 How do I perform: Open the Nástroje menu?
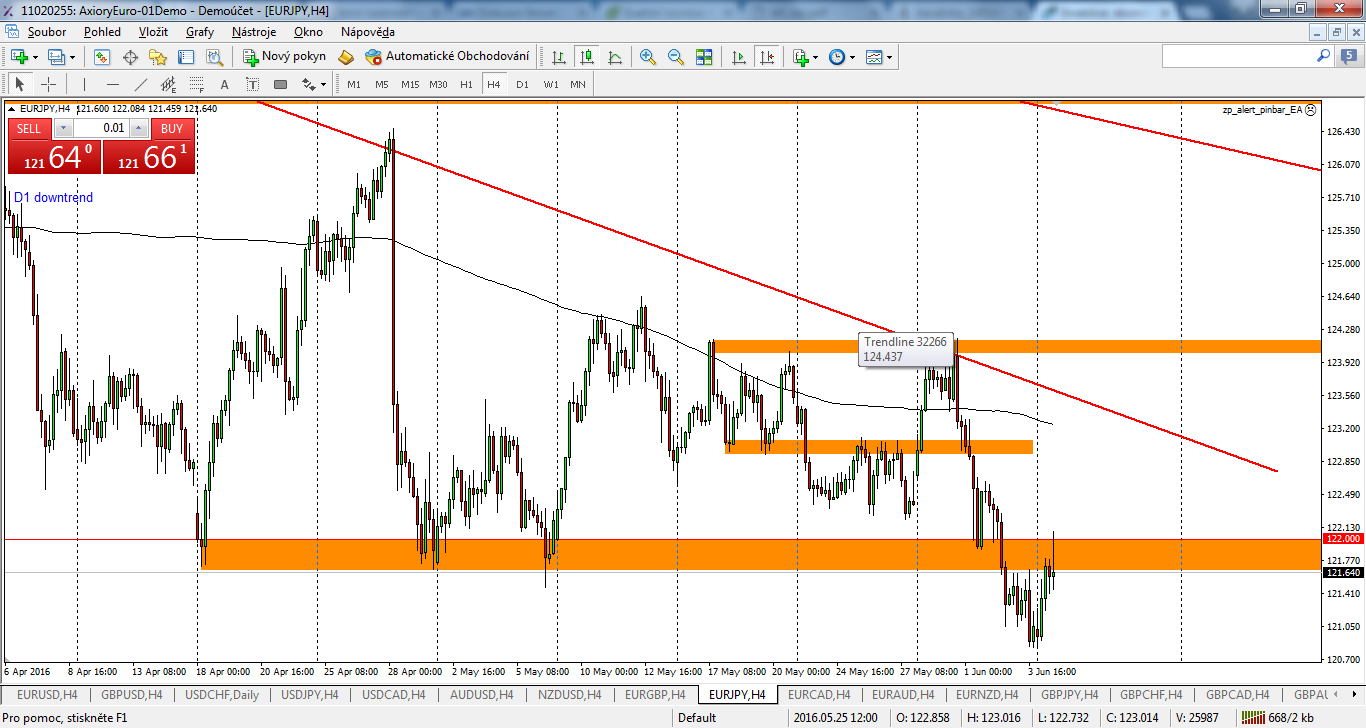(x=254, y=32)
